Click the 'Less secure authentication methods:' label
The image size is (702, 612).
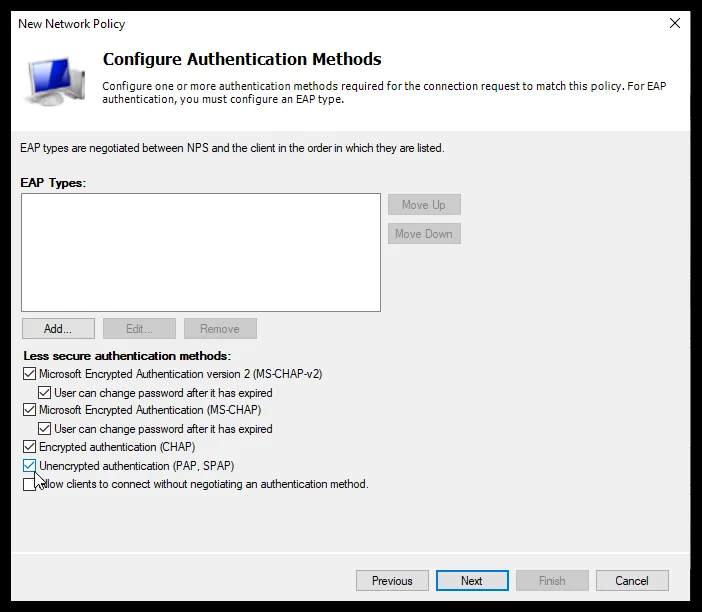127,356
